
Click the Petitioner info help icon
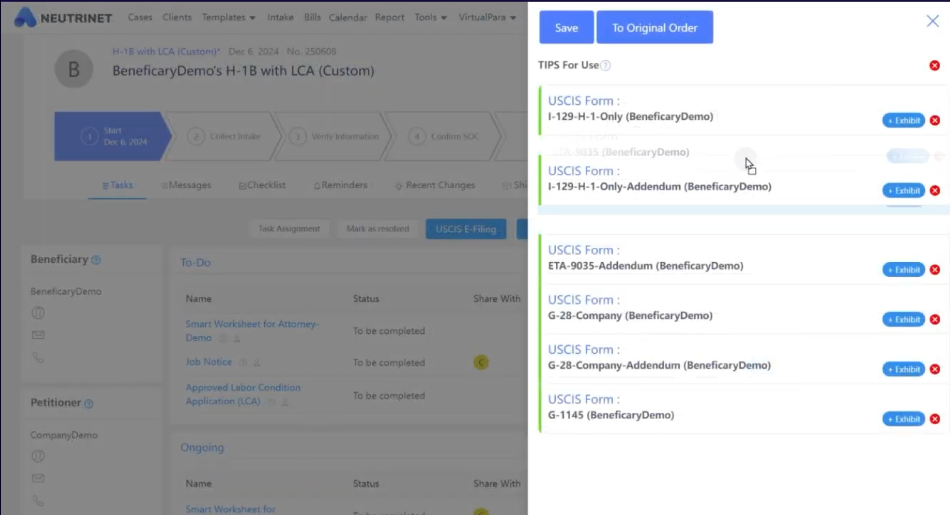pyautogui.click(x=89, y=404)
